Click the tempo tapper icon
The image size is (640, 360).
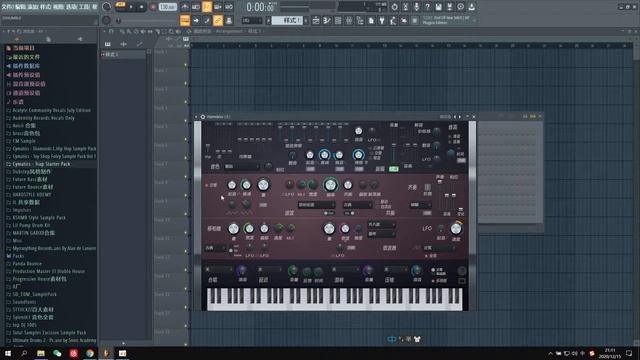tap(393, 20)
